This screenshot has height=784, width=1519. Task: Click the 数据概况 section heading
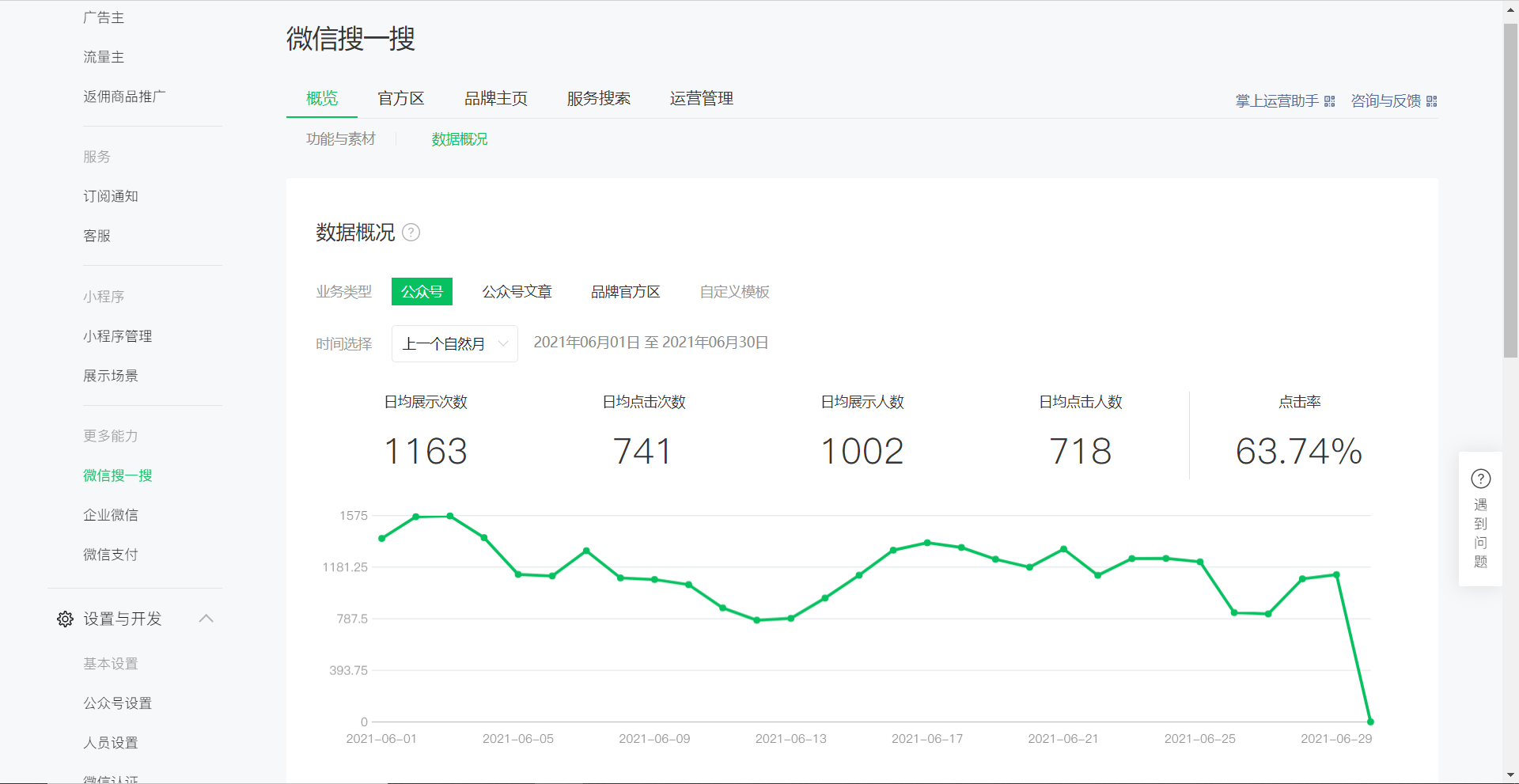point(355,233)
